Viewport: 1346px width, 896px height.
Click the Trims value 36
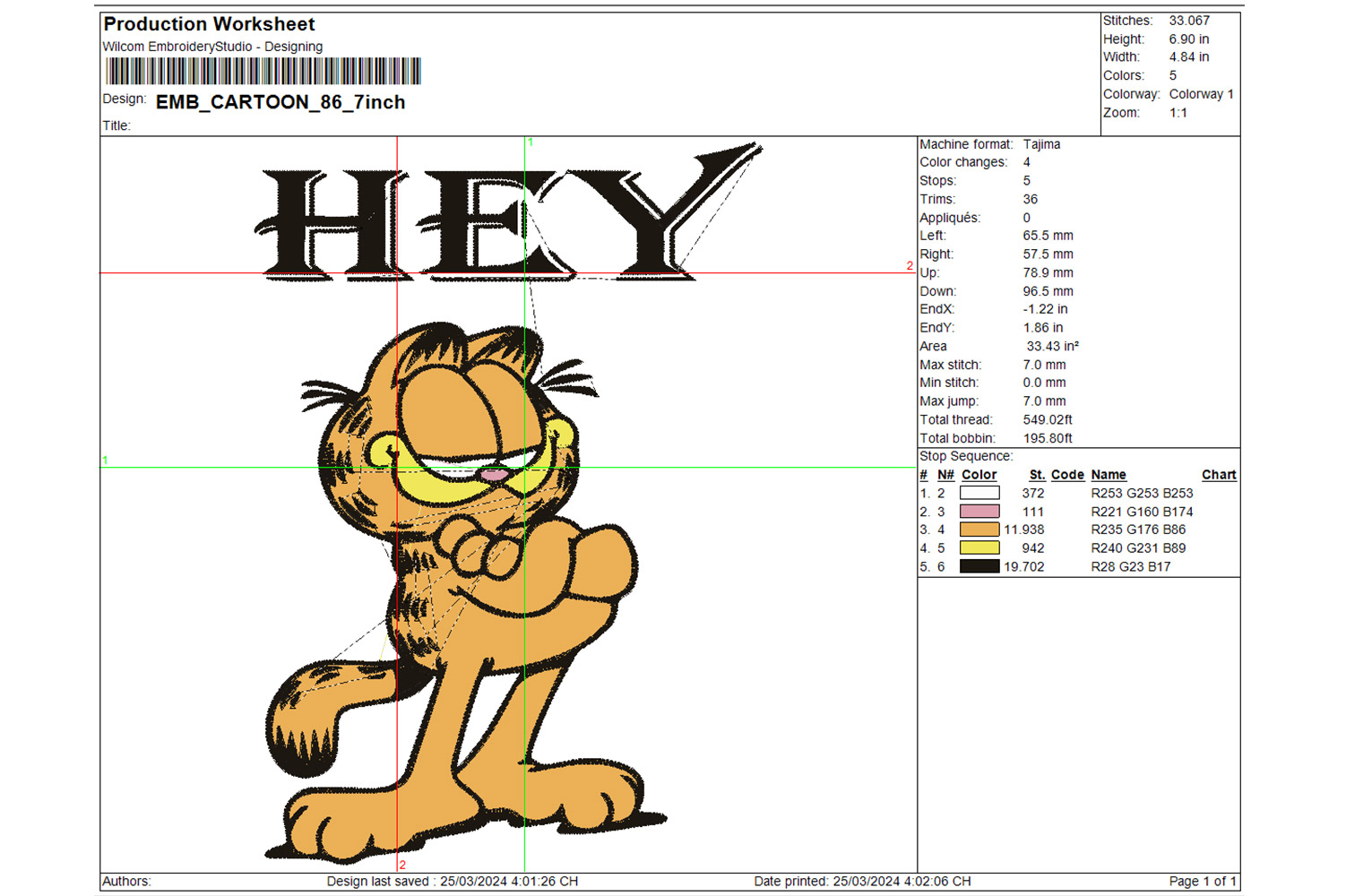1031,200
